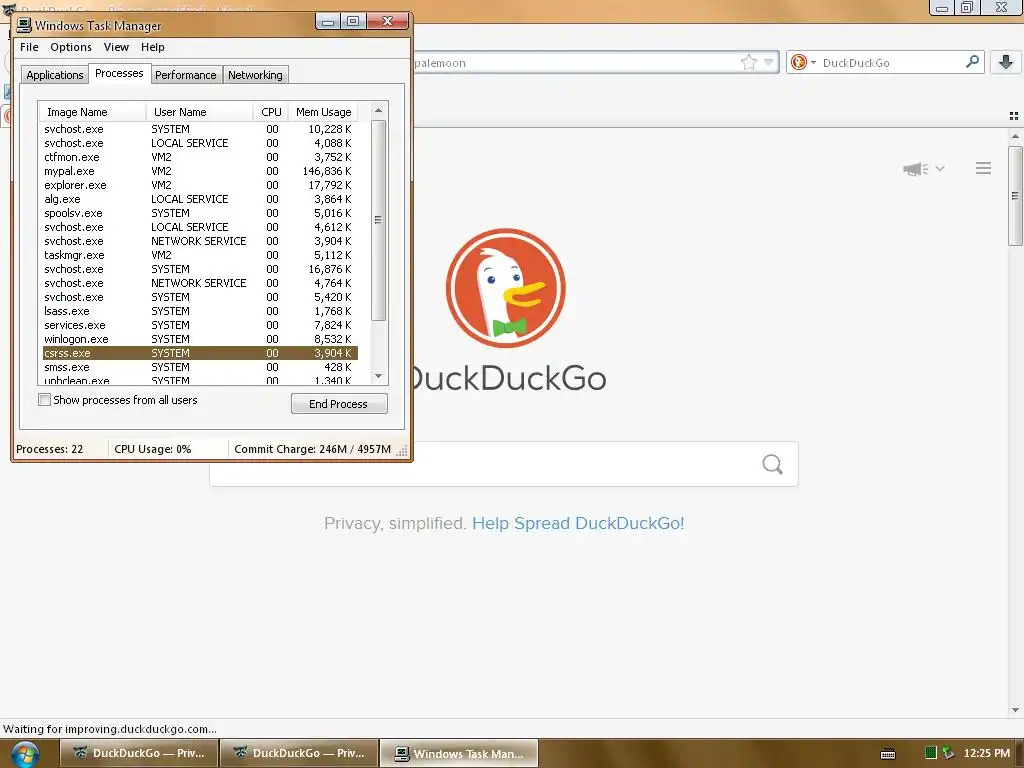The width and height of the screenshot is (1024, 768).
Task: Select the taskmgr.exe process row
Action: click(200, 255)
